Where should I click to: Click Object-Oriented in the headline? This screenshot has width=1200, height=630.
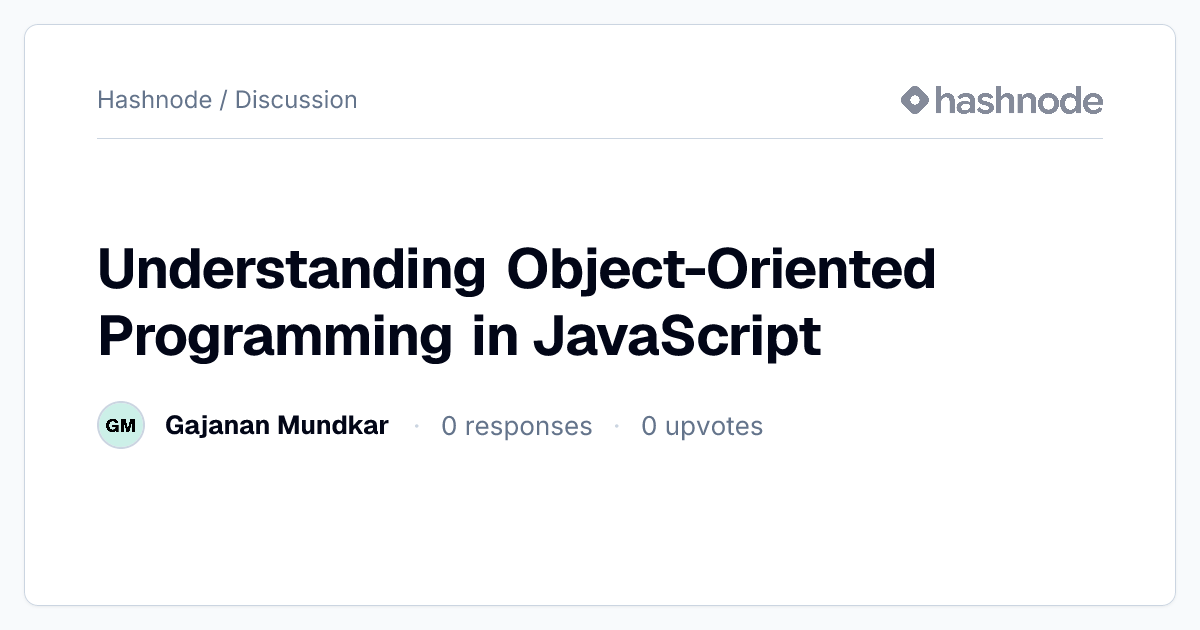pos(722,268)
